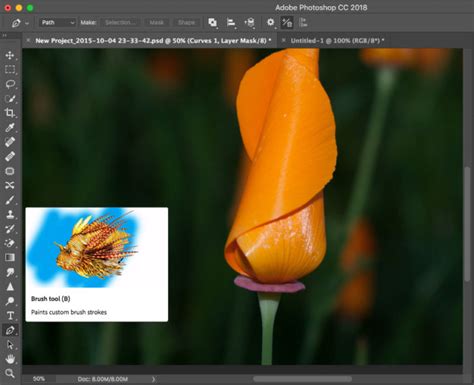The width and height of the screenshot is (474, 385).
Task: Select the Zoom tool
Action: pos(10,373)
